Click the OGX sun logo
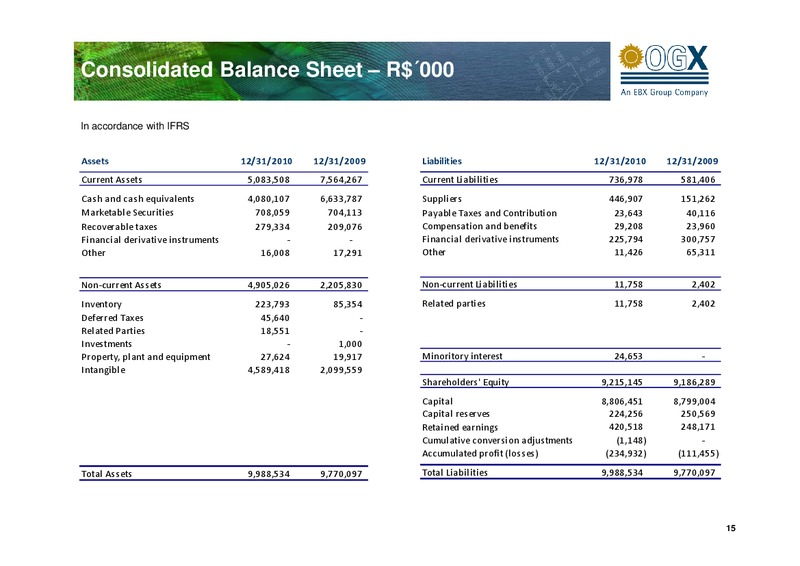This screenshot has width=800, height=566. pyautogui.click(x=631, y=56)
